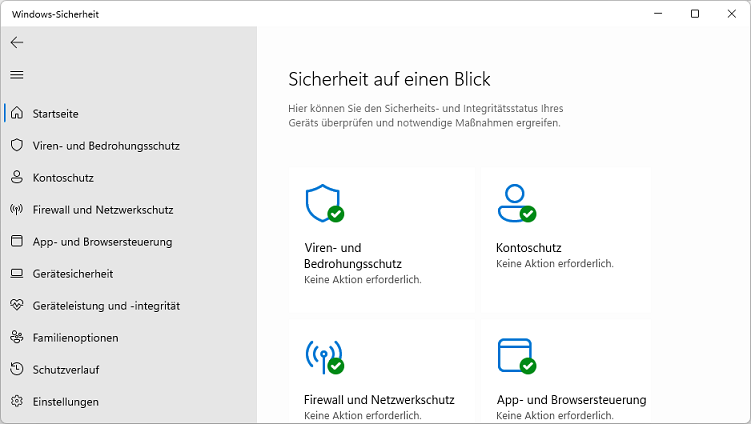Open the Firewall und Netzwerkschutz card title
The width and height of the screenshot is (751, 424).
pos(379,400)
